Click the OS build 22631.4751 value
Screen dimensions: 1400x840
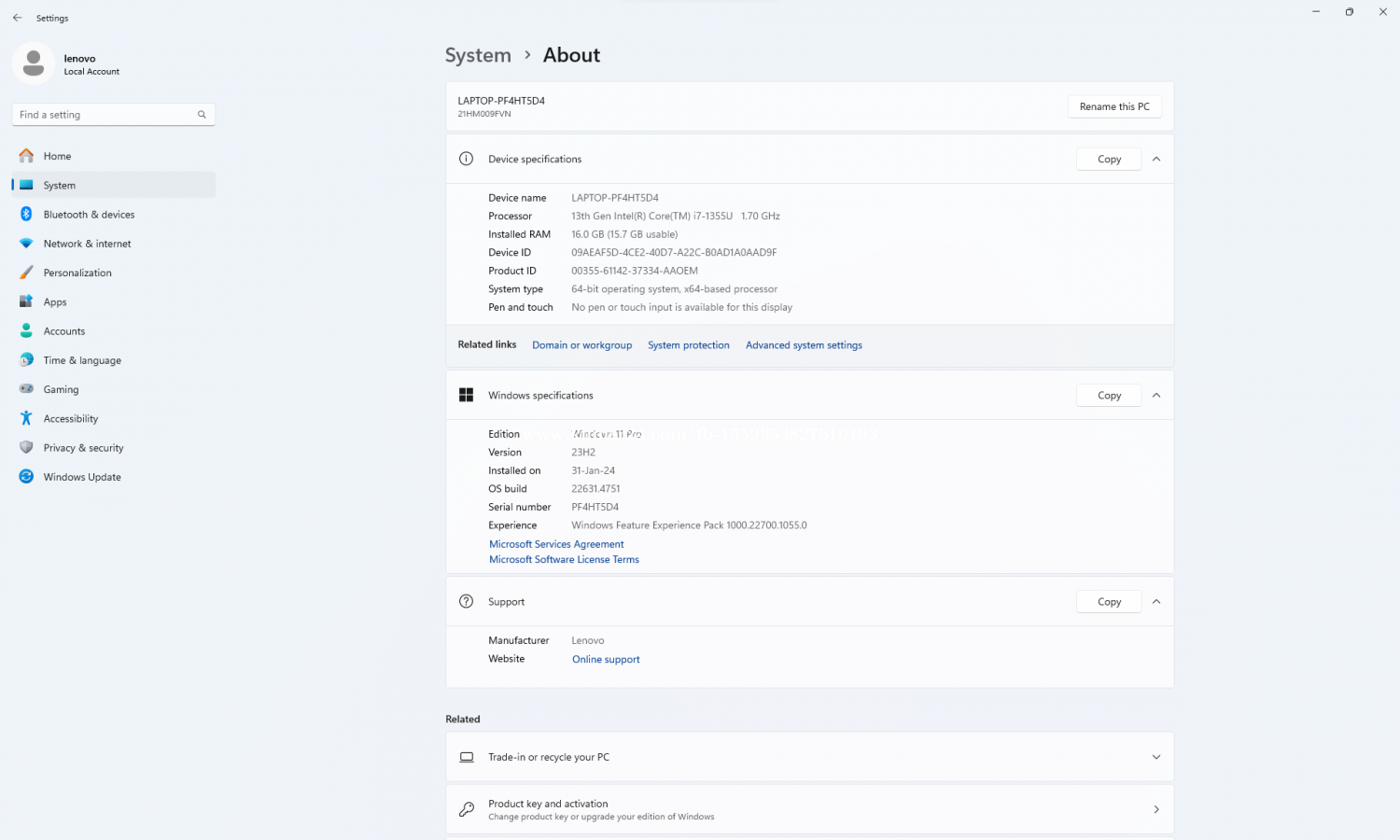click(x=595, y=488)
